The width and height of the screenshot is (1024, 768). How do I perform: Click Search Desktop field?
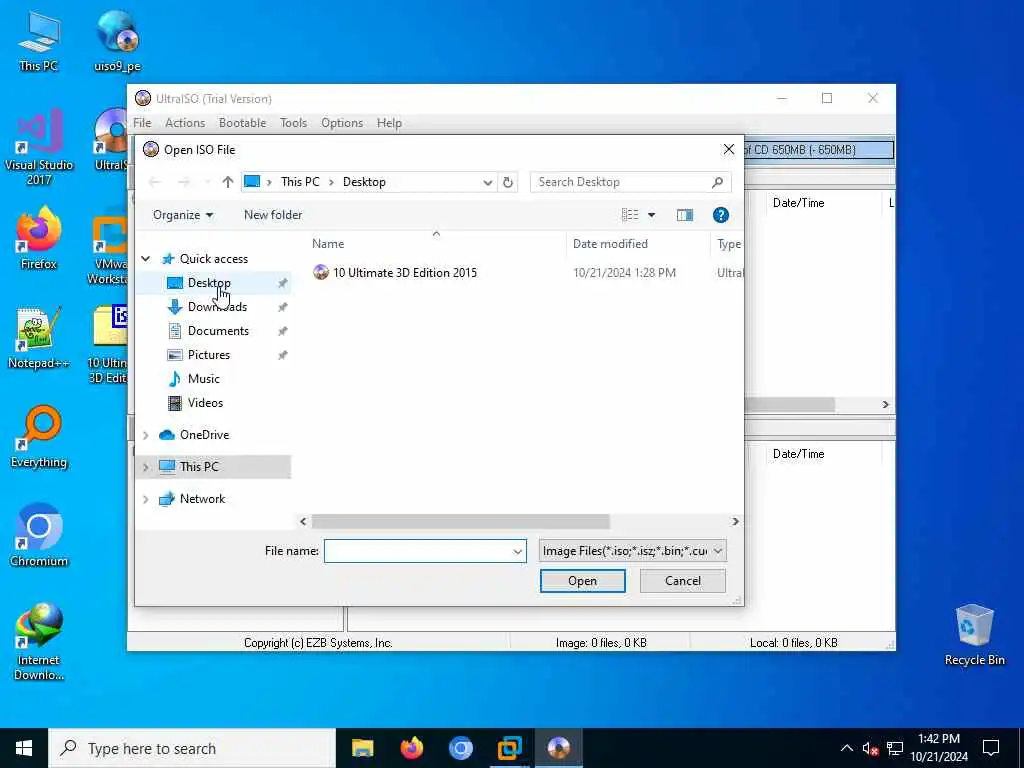[x=620, y=182]
